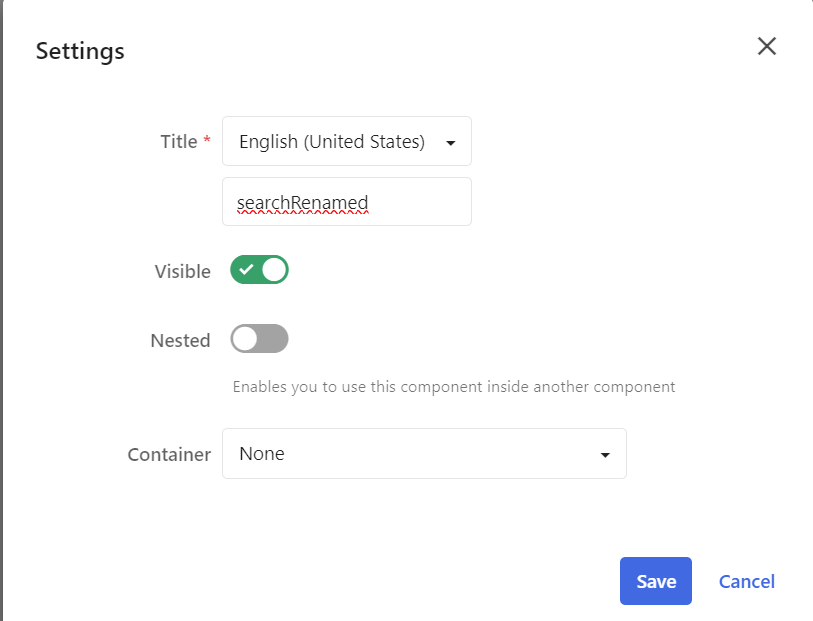
Task: Click the Nested label text
Action: coord(180,340)
